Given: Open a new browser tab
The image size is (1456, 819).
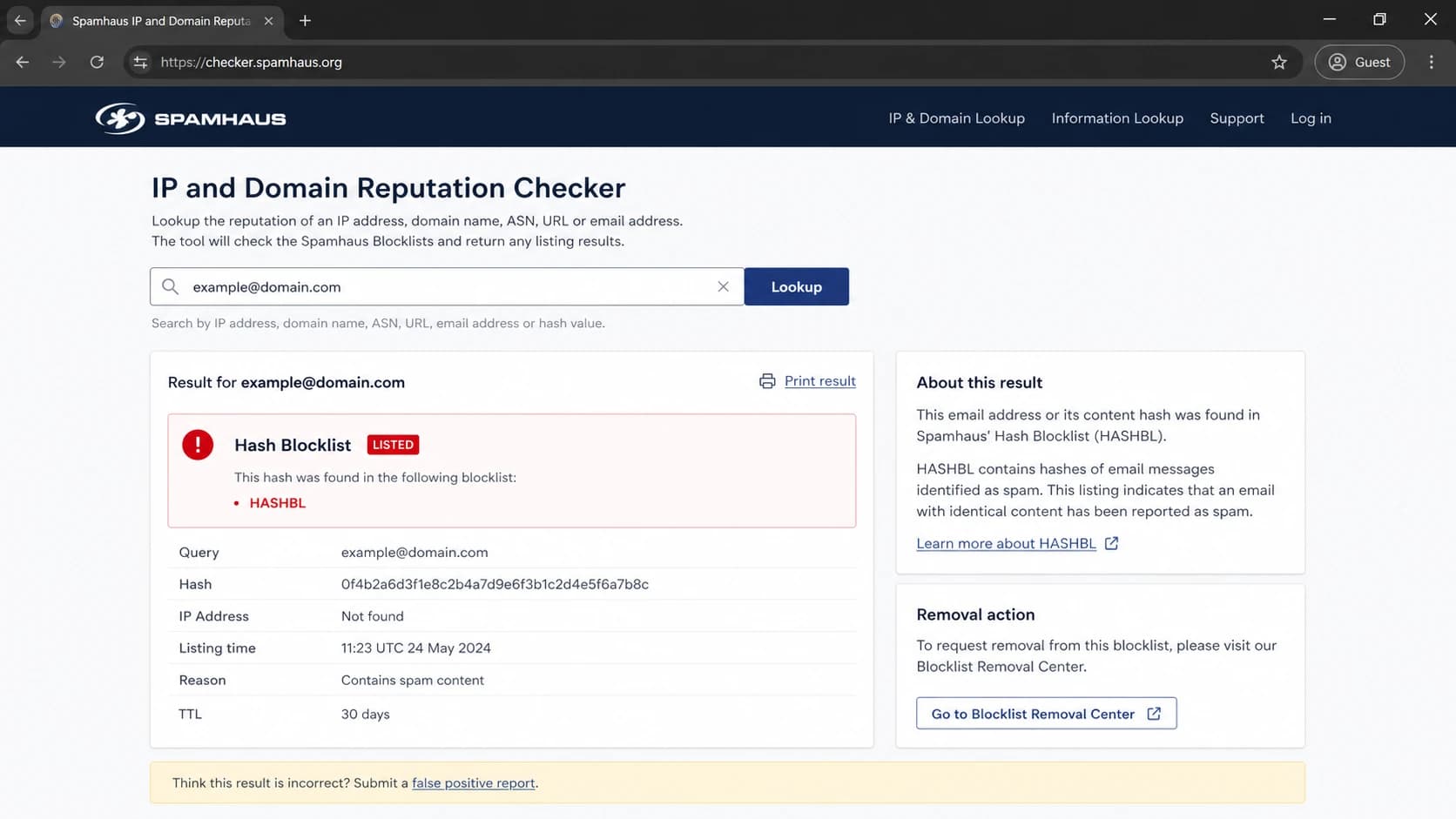Looking at the screenshot, I should (305, 21).
